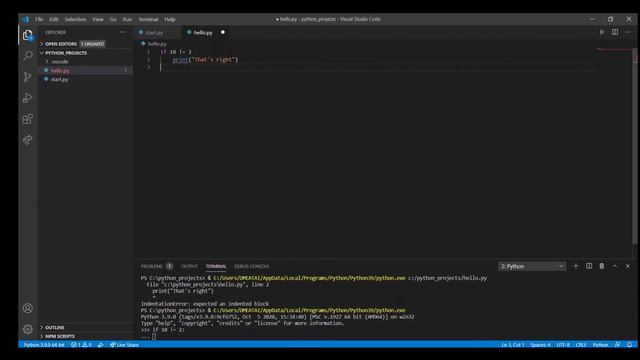This screenshot has height=360, width=640.
Task: Open the File menu
Action: (x=39, y=19)
